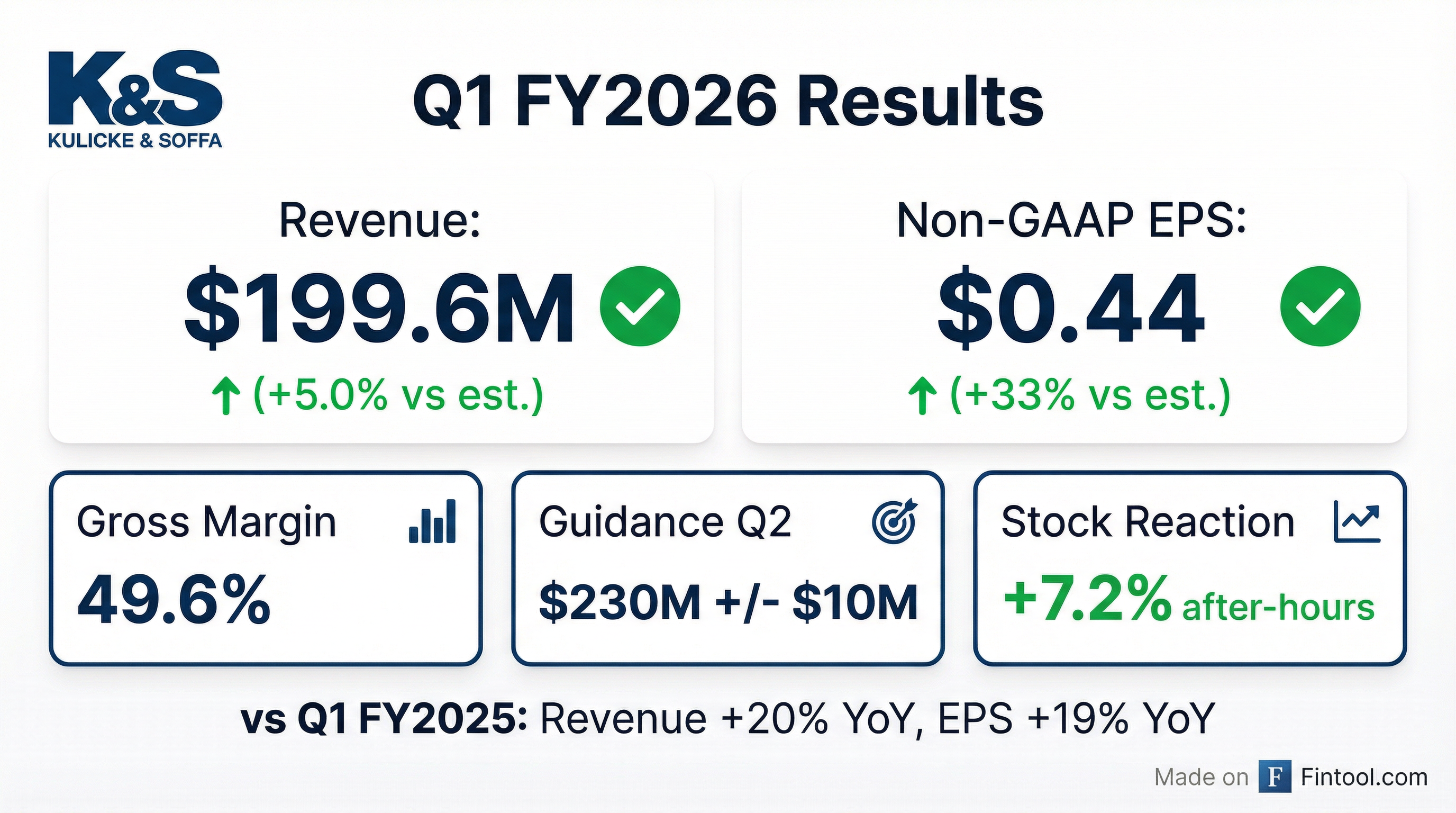
Task: Click the Fintool F logo icon
Action: tap(1275, 777)
